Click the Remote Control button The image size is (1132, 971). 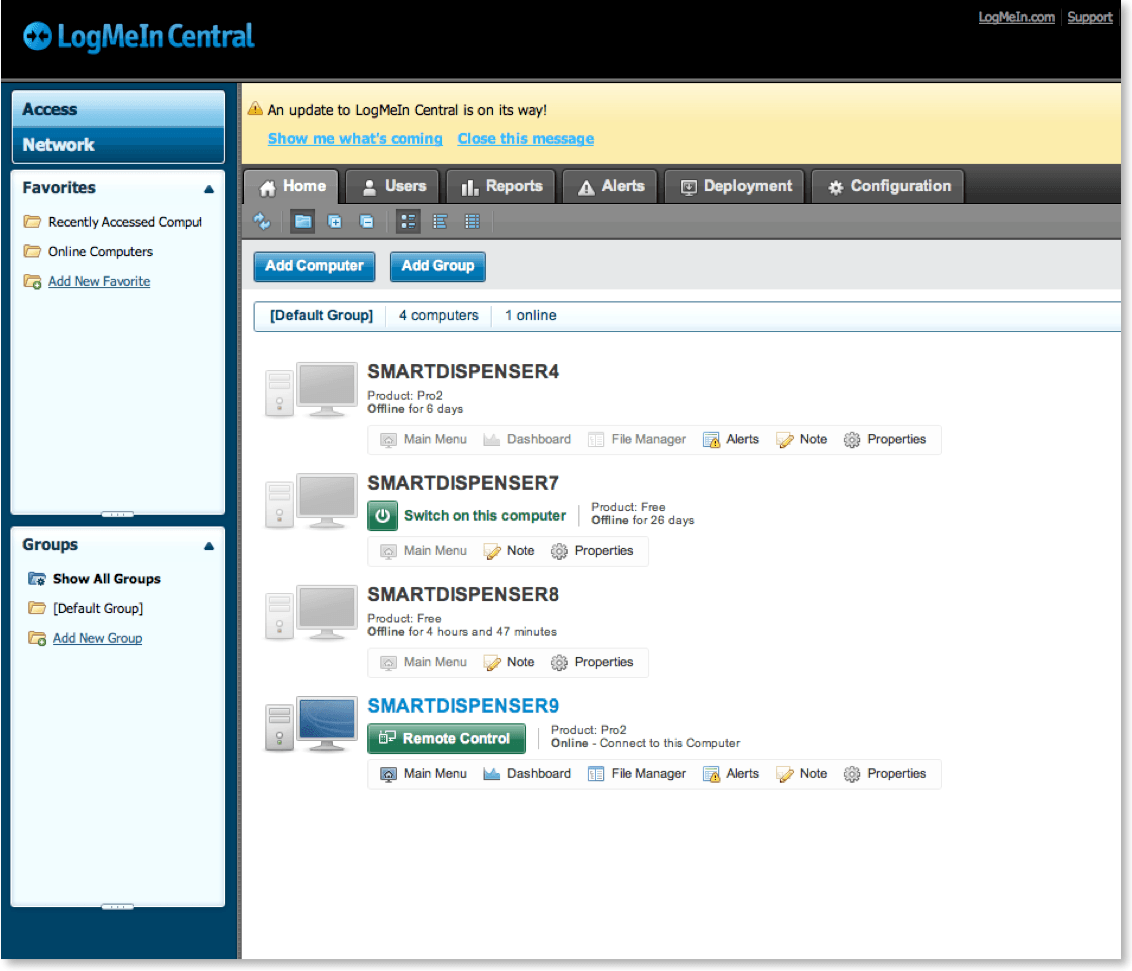[446, 739]
